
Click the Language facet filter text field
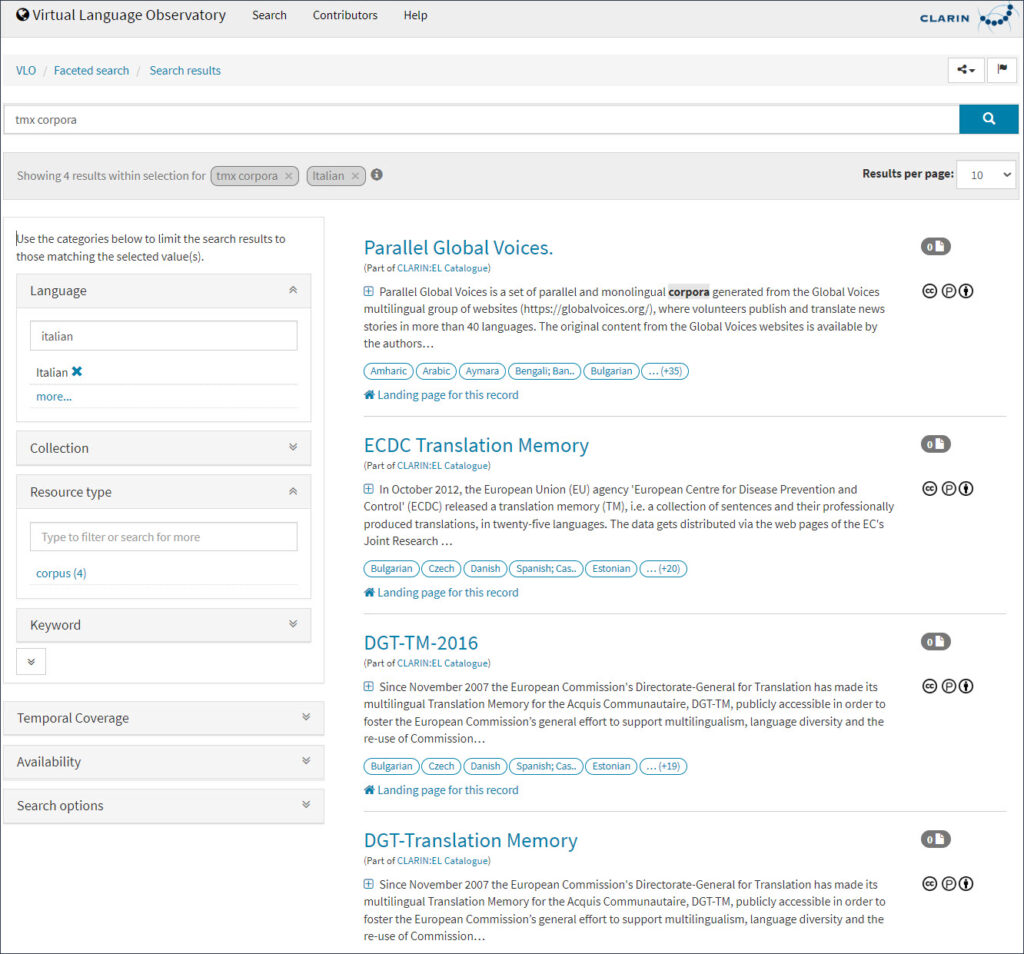click(163, 336)
